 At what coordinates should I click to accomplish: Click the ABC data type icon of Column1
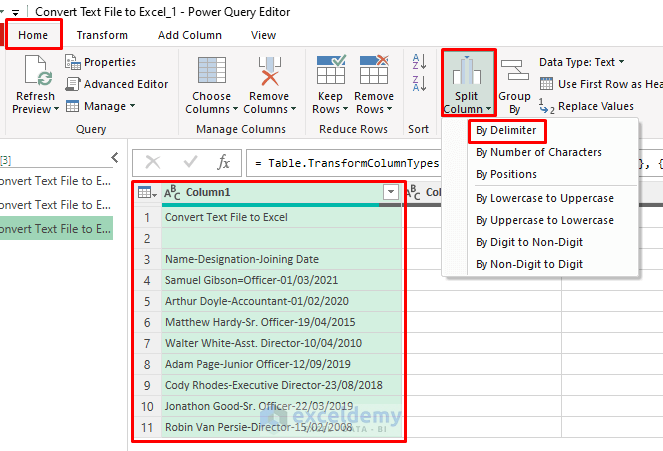coord(172,192)
